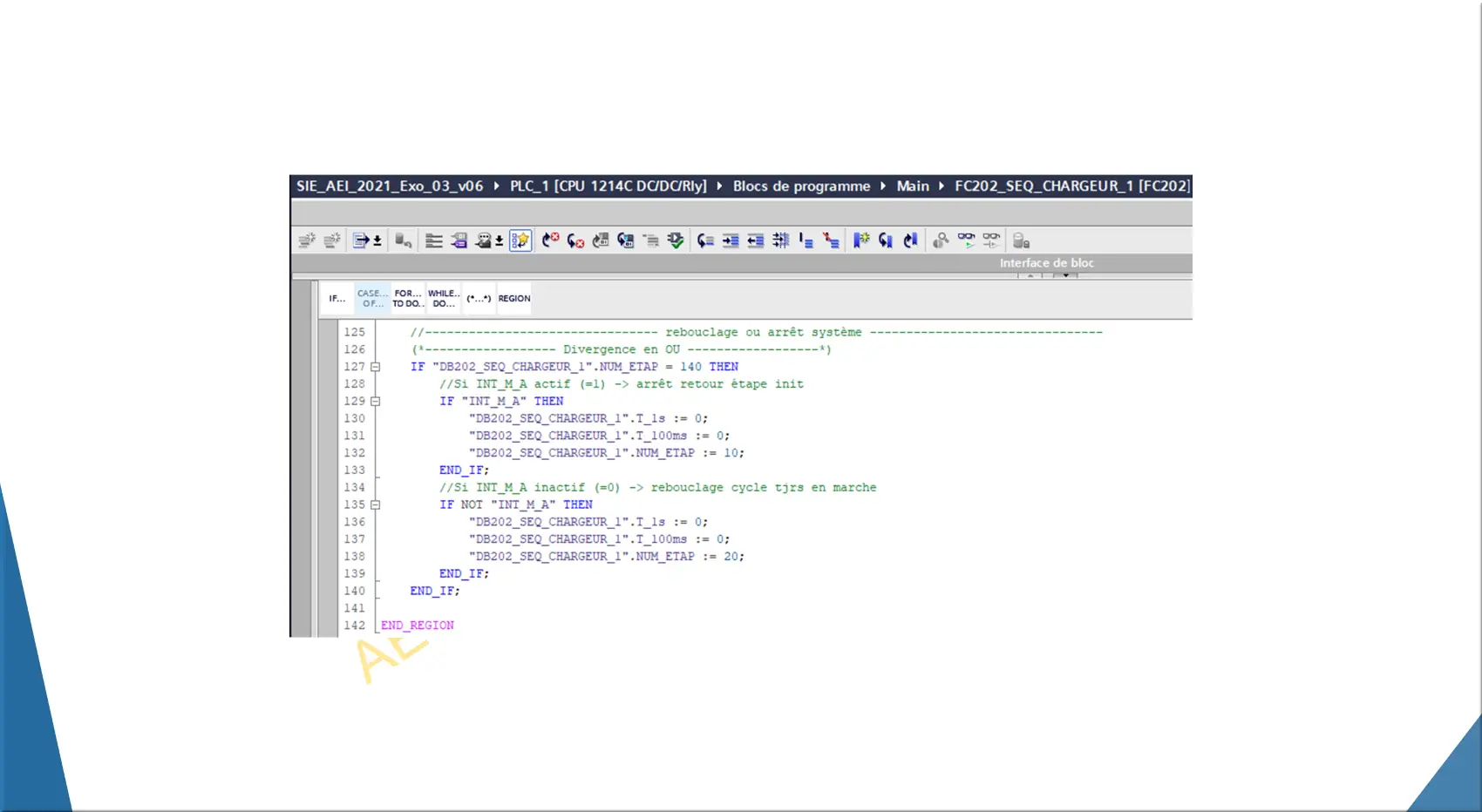Set a bookmark with the star flag icon
This screenshot has width=1482, height=812.
click(861, 240)
